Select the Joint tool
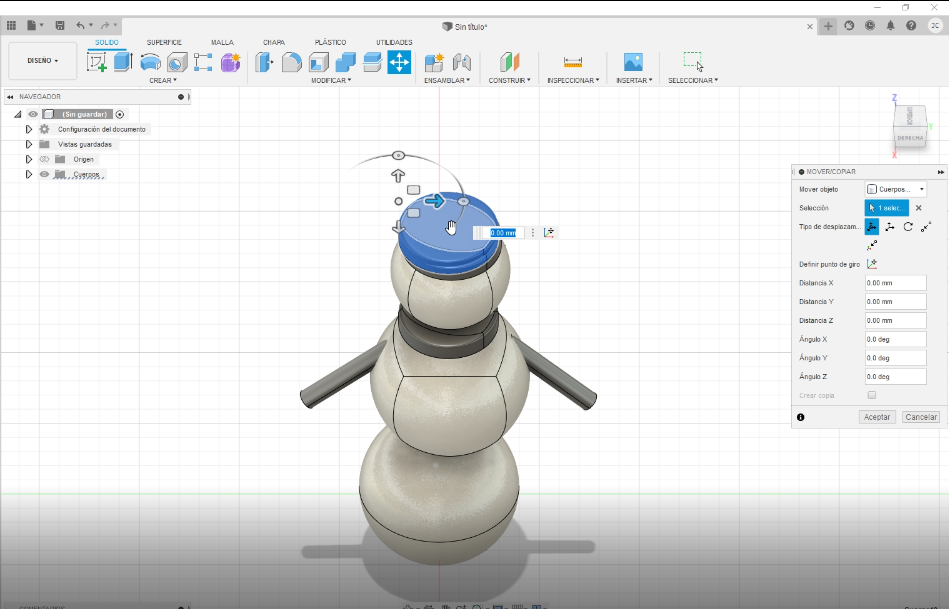The height and width of the screenshot is (609, 949). pos(462,62)
